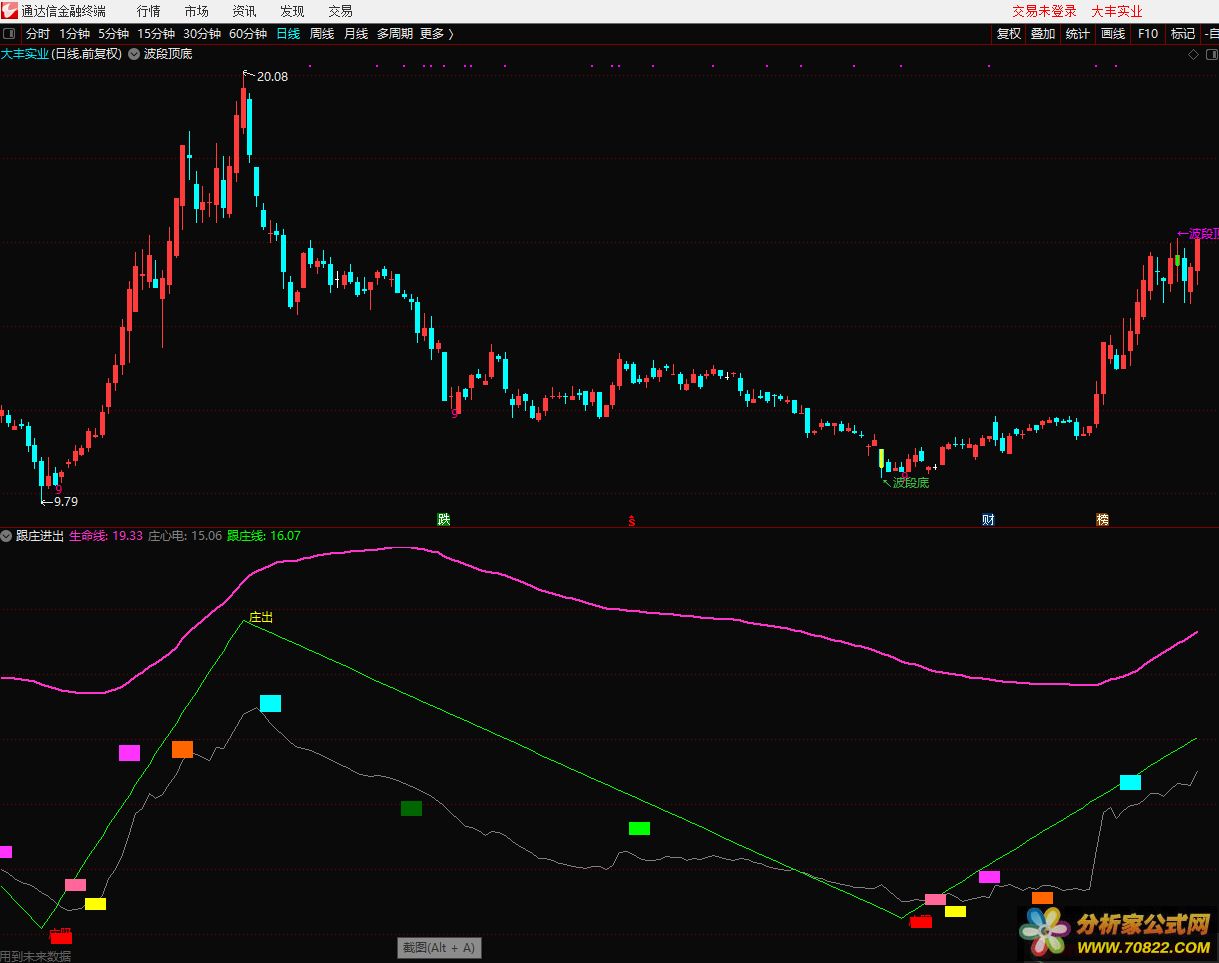Click 交易未登录 login link
Screen dimensions: 1219x963
click(1044, 11)
